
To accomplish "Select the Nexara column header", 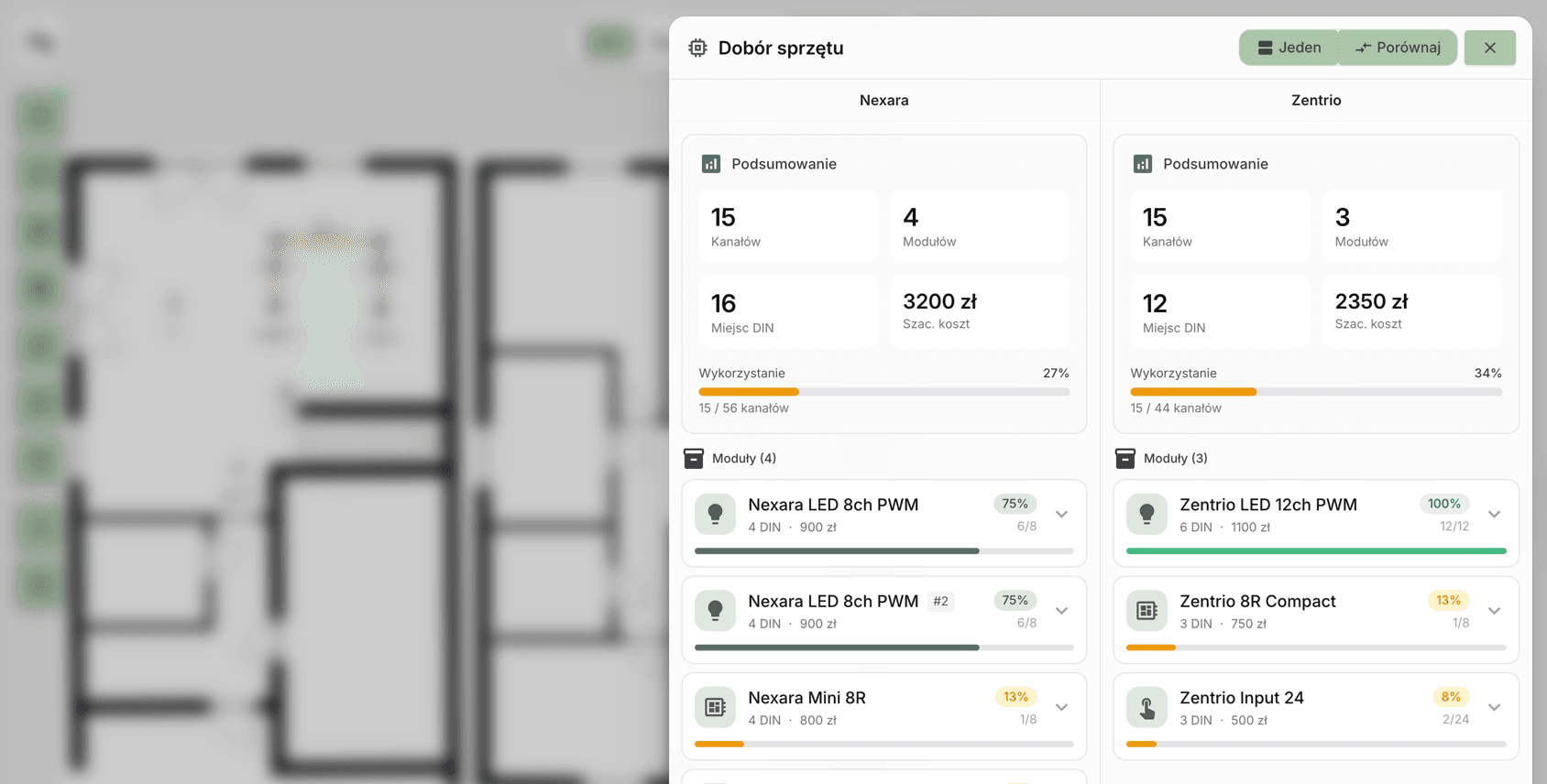I will pyautogui.click(x=883, y=101).
